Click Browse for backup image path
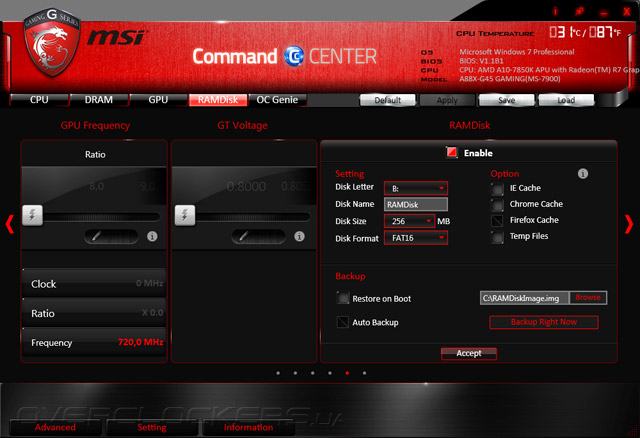 coord(588,298)
